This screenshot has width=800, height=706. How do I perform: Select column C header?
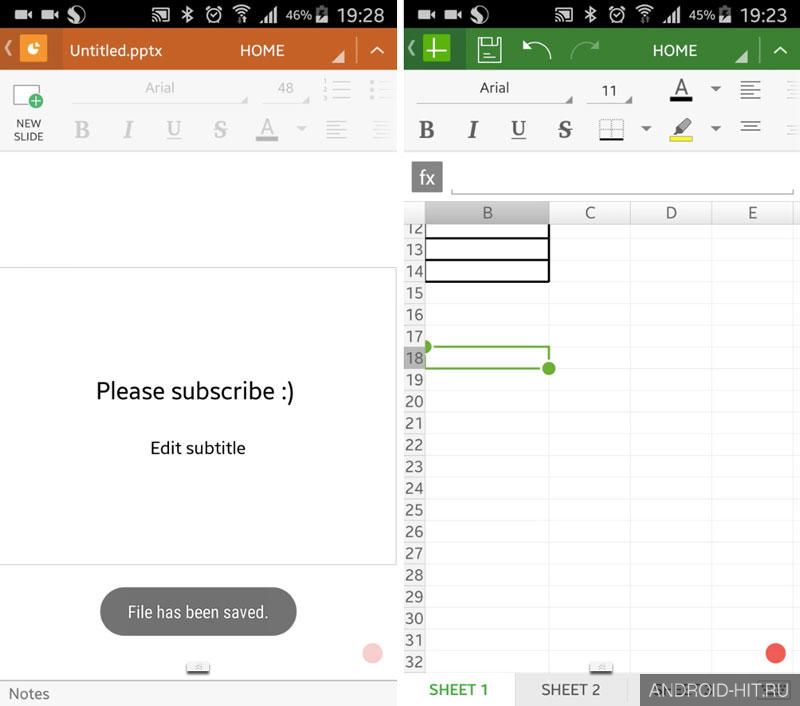pyautogui.click(x=590, y=213)
